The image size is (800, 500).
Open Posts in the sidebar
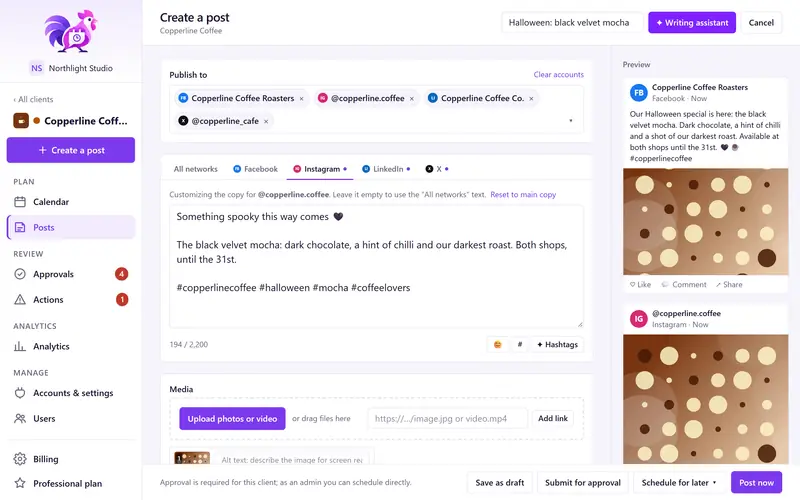(x=71, y=228)
